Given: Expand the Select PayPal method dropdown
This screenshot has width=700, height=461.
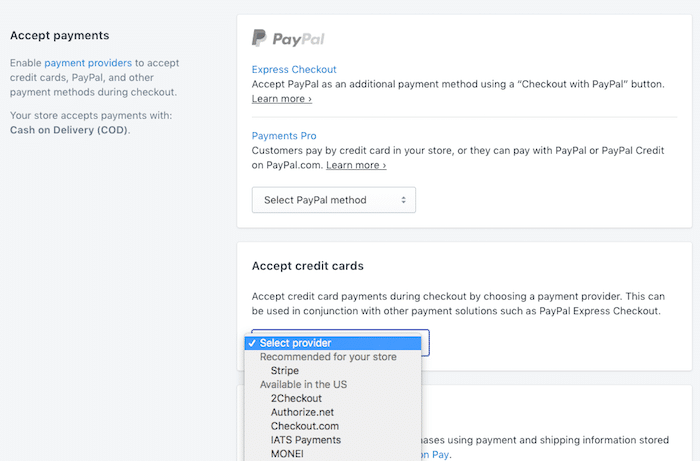Looking at the screenshot, I should pyautogui.click(x=333, y=200).
